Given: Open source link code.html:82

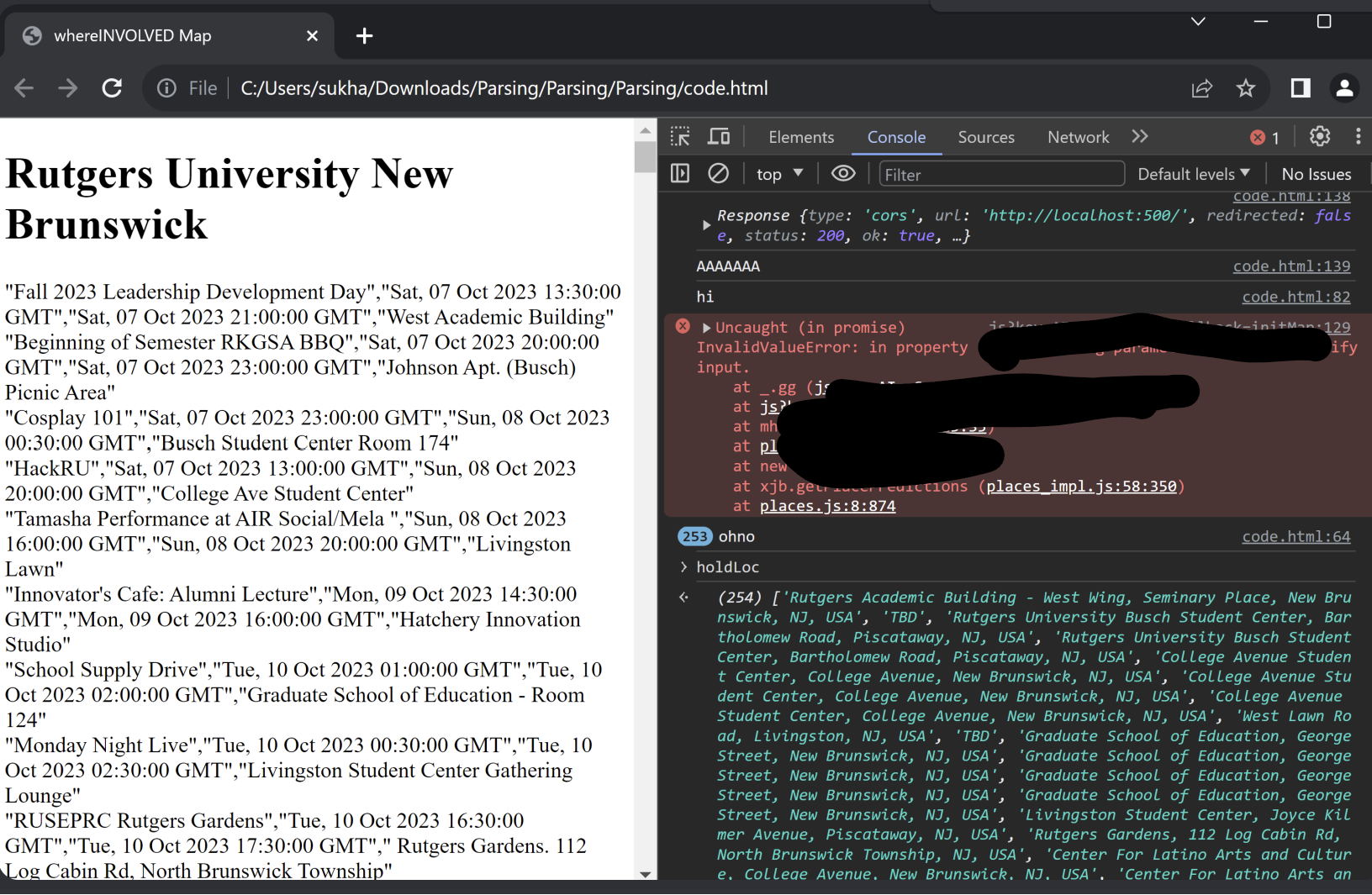Looking at the screenshot, I should pos(1296,297).
